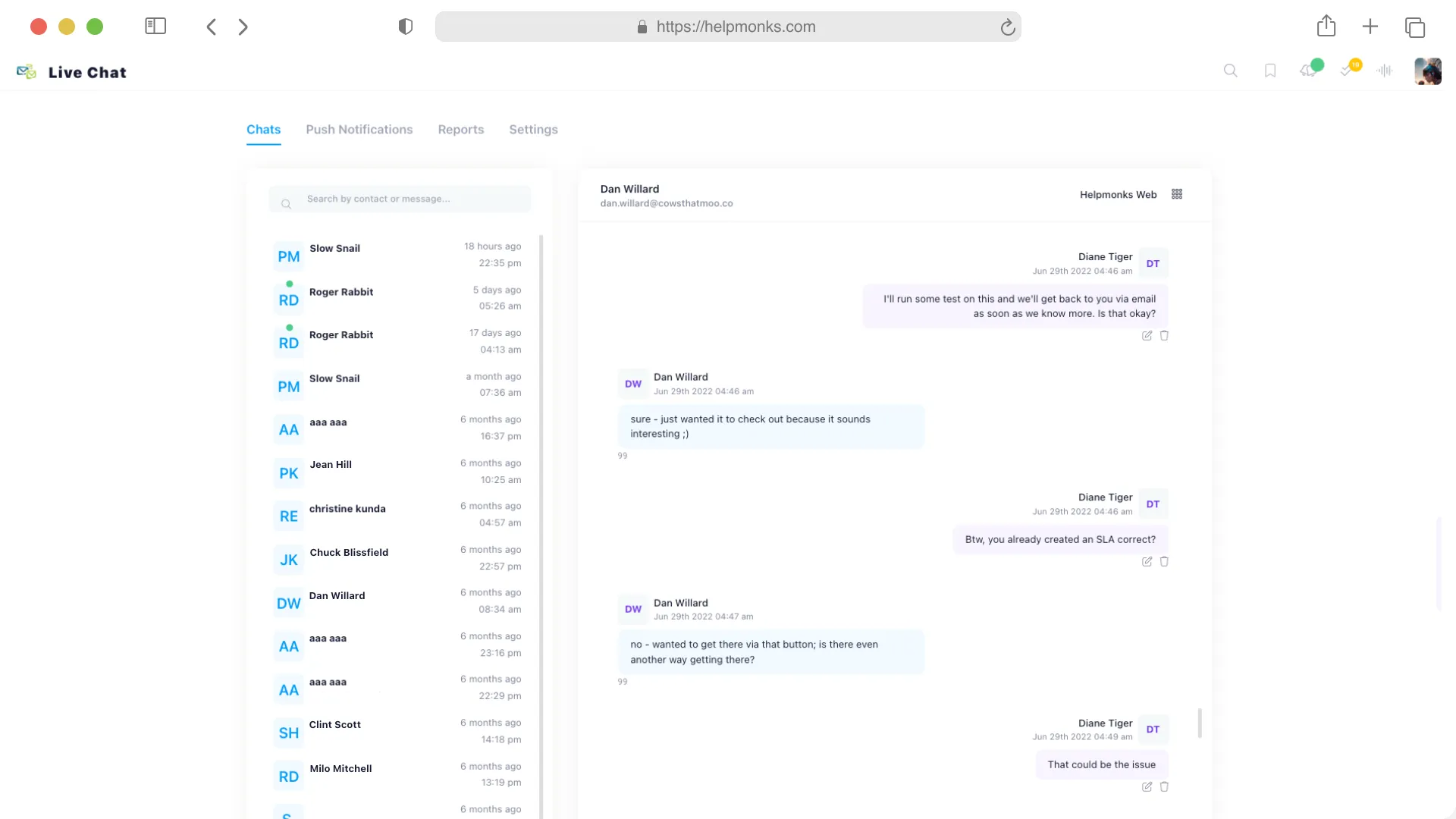Viewport: 1456px width, 819px height.
Task: Click the 'sure - just wanted it' message bubble
Action: pyautogui.click(x=771, y=427)
